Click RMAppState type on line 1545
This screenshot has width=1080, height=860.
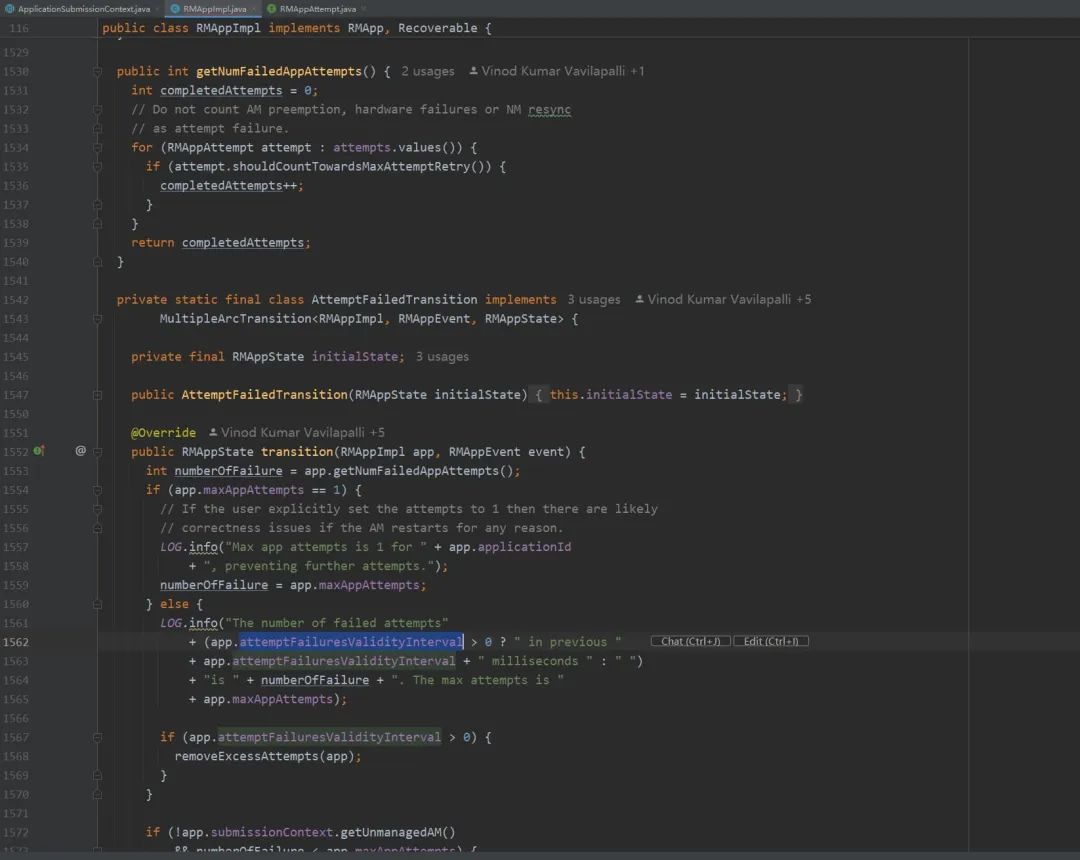click(268, 357)
